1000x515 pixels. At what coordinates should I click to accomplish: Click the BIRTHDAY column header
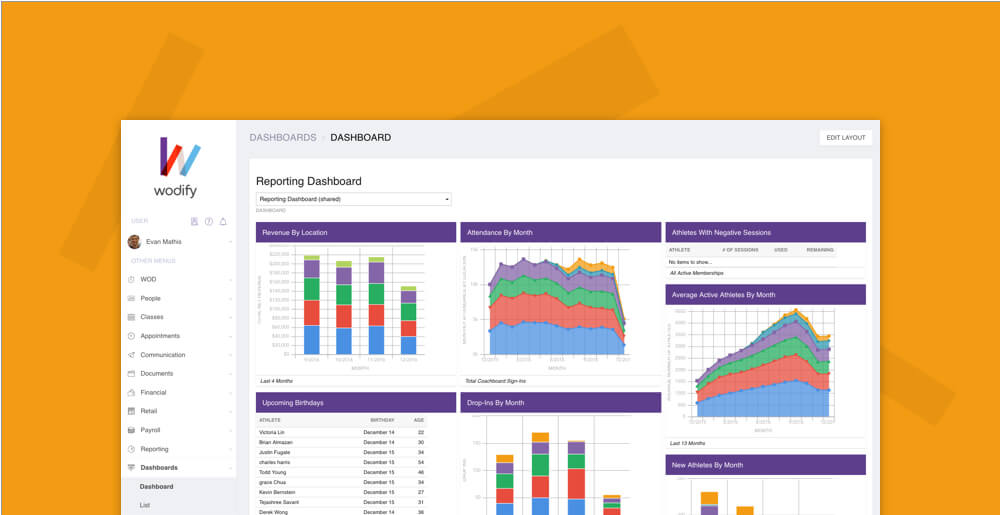coord(383,420)
